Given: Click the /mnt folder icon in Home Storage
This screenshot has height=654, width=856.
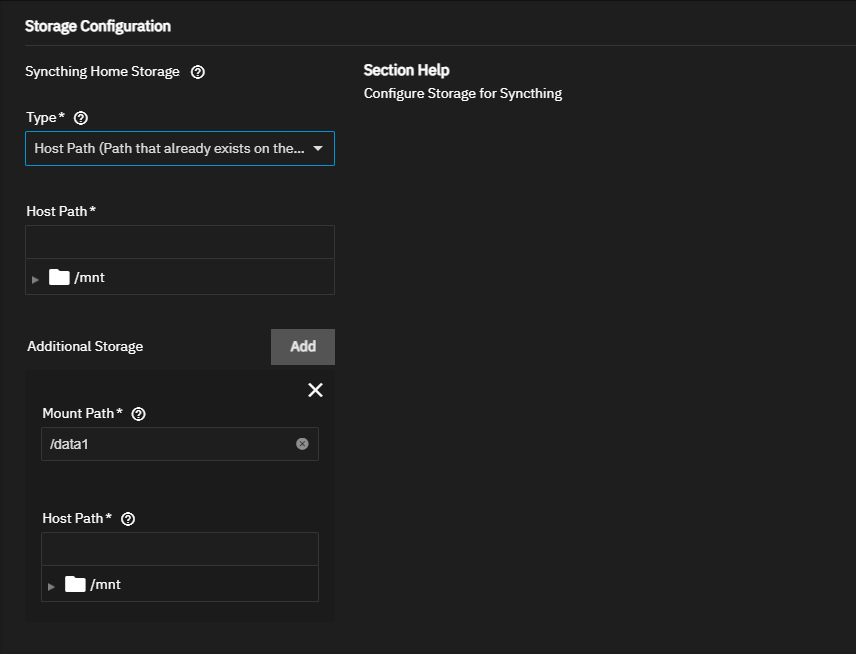Looking at the screenshot, I should point(59,277).
